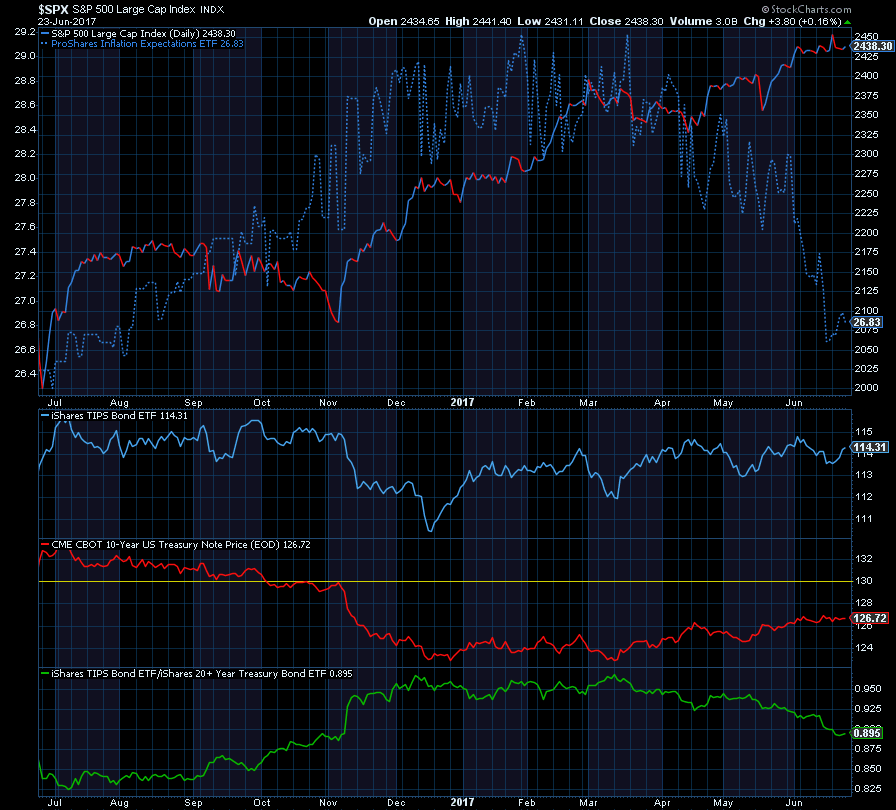Click the red 126.72 price tag

870,618
